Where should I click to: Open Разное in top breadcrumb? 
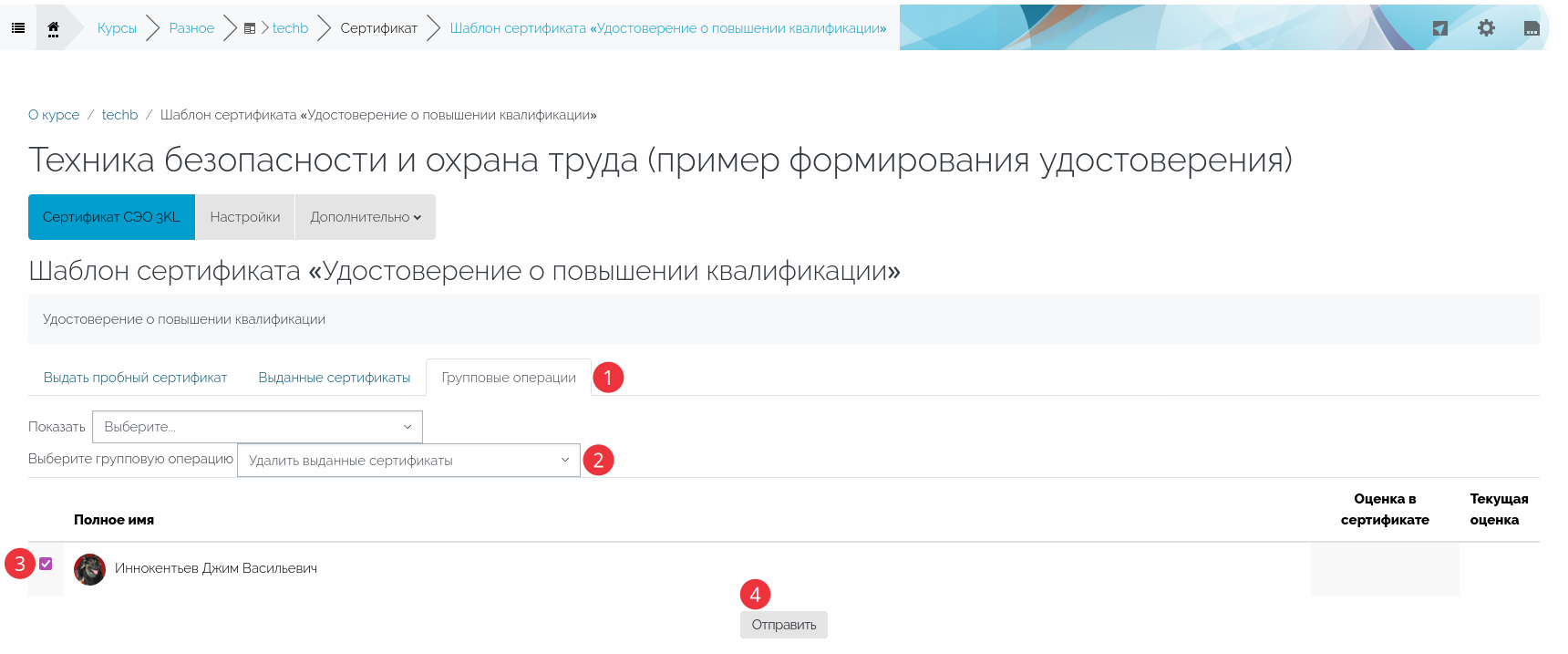[x=191, y=28]
